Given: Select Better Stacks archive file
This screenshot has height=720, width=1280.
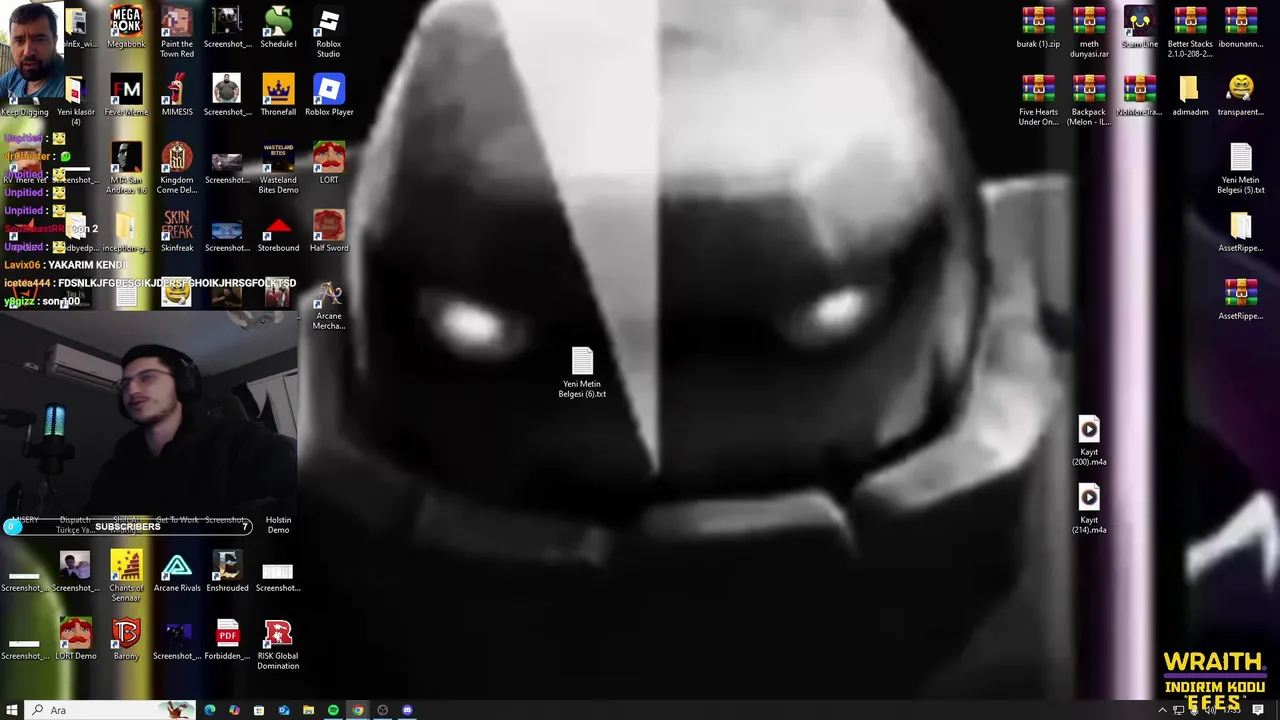Looking at the screenshot, I should [1190, 32].
